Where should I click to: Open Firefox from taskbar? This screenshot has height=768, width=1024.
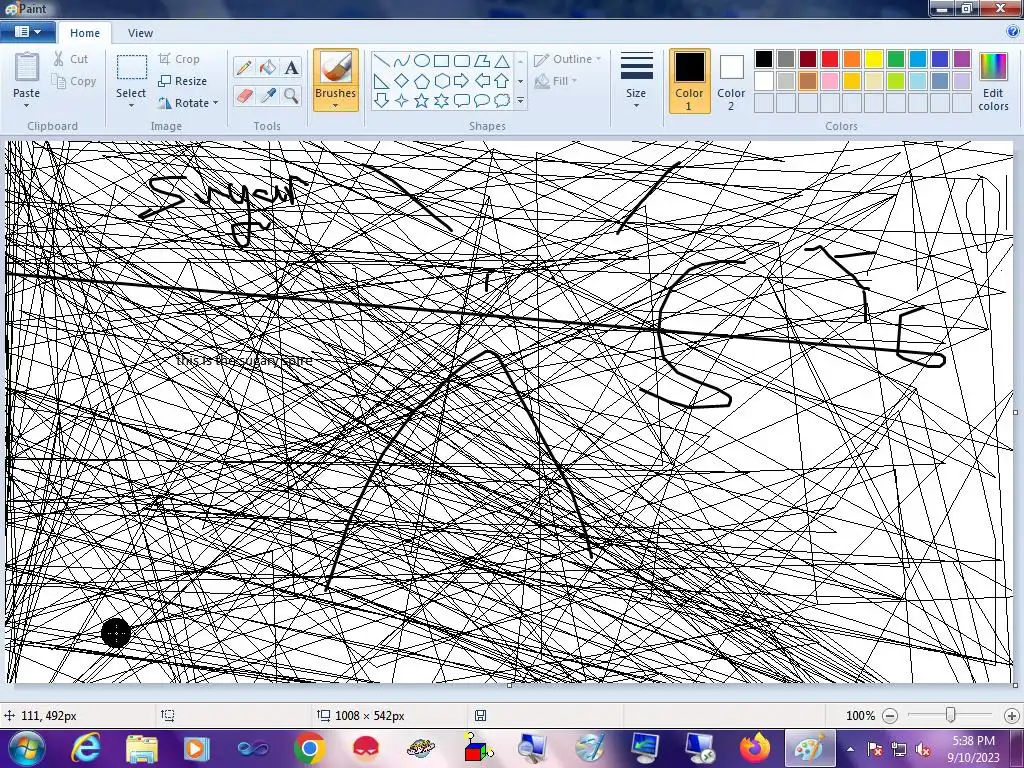click(755, 748)
